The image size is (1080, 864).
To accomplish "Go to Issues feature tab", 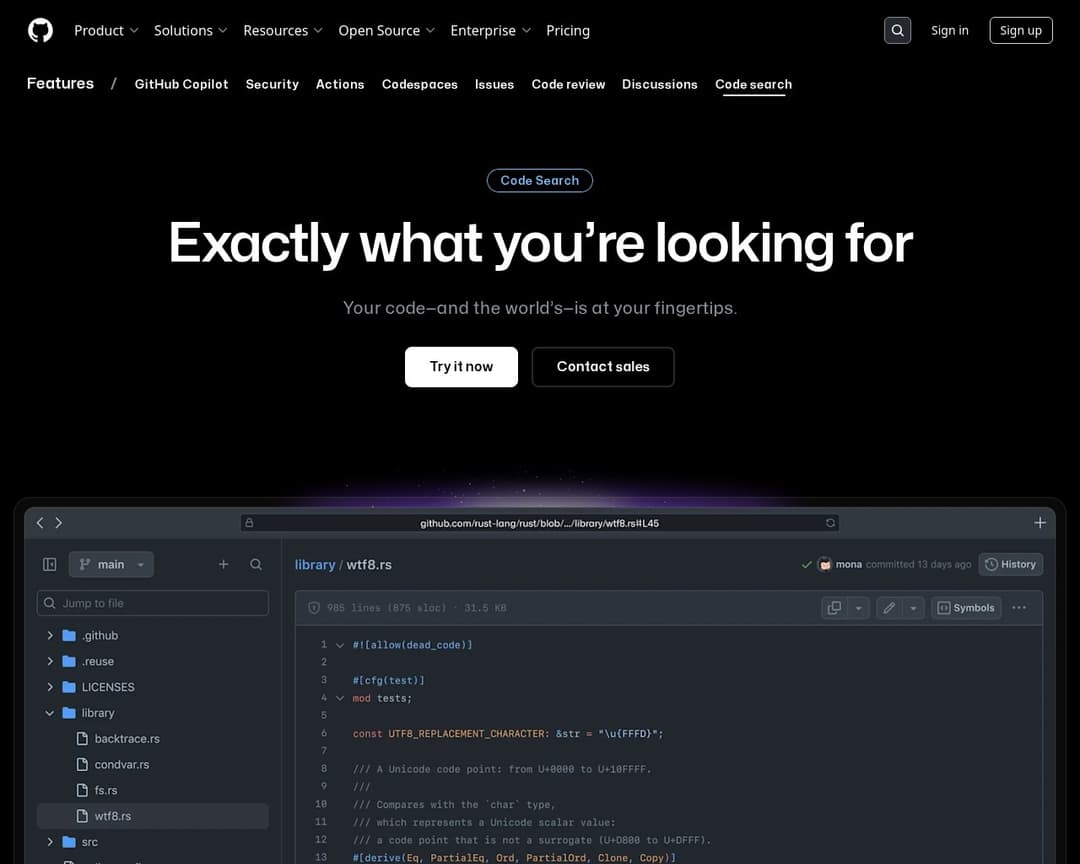I will coord(495,84).
